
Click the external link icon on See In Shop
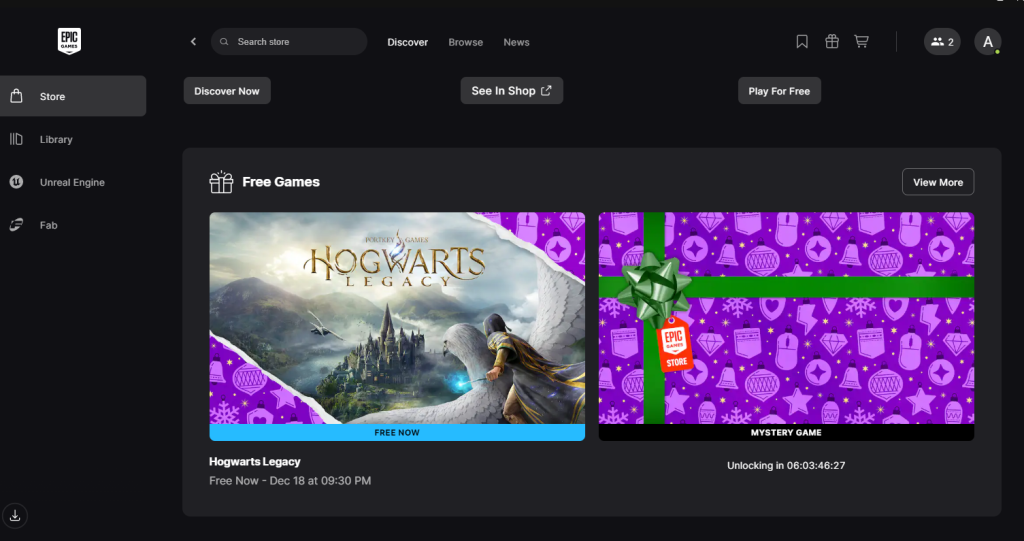(x=546, y=91)
